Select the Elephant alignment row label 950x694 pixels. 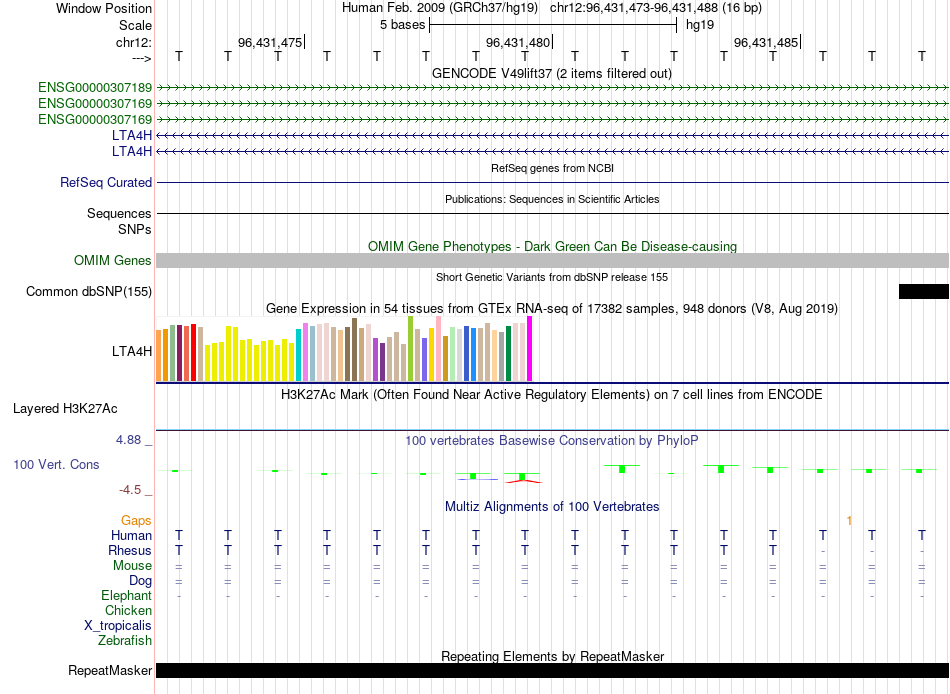[x=127, y=596]
